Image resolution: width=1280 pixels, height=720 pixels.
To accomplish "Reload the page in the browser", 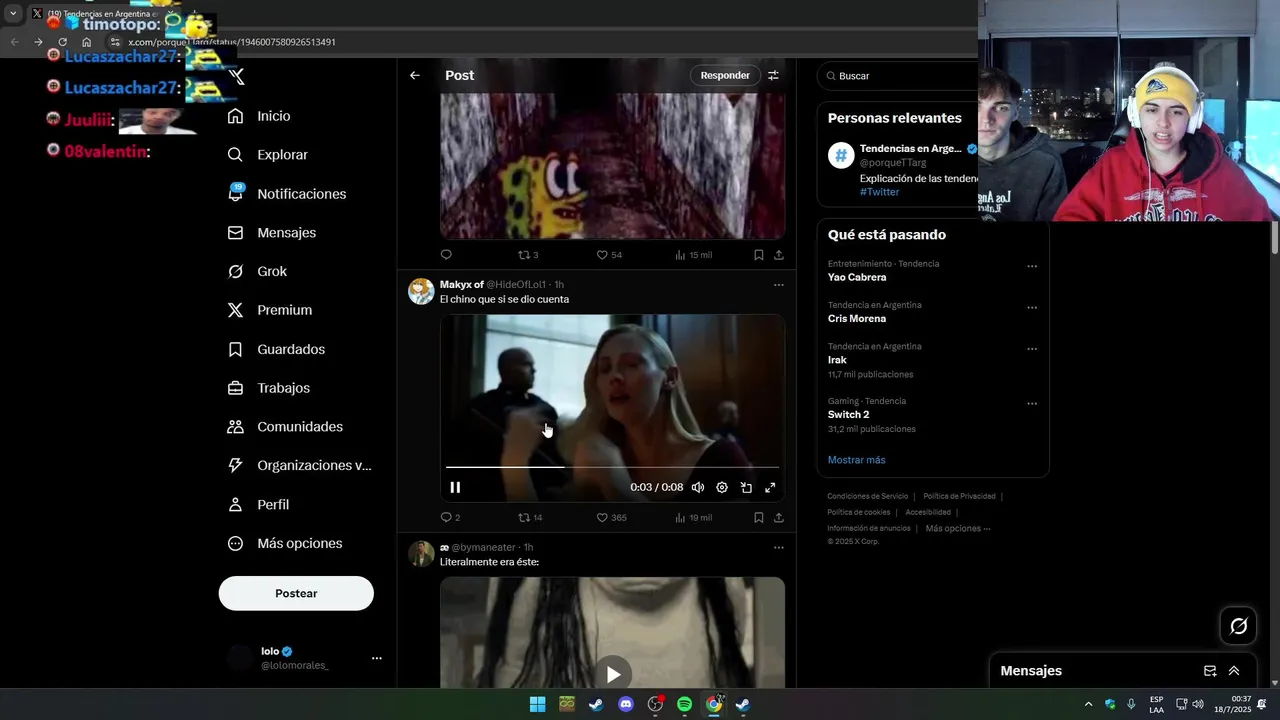I will click(x=62, y=42).
